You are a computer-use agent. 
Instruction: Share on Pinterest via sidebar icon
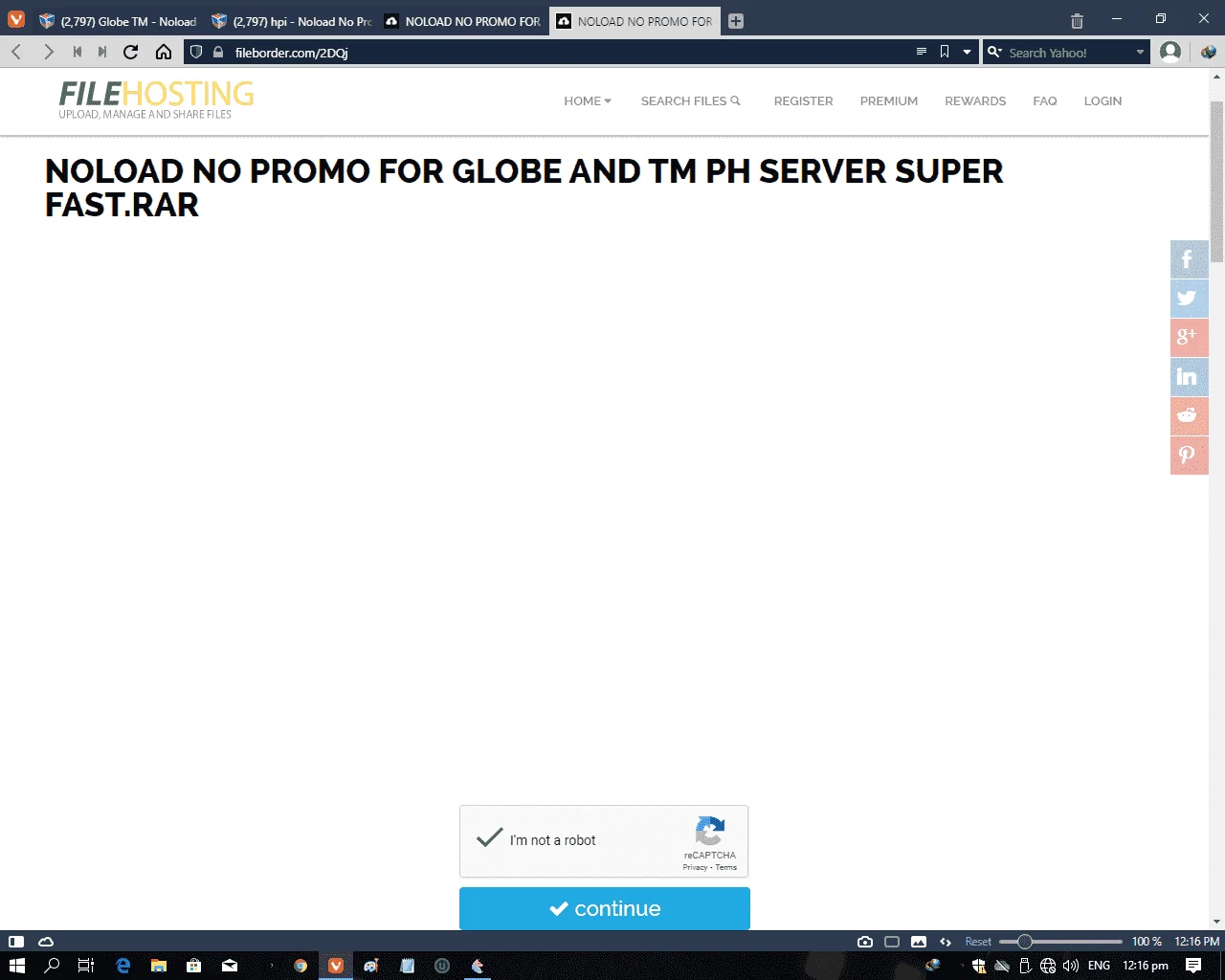(1189, 455)
